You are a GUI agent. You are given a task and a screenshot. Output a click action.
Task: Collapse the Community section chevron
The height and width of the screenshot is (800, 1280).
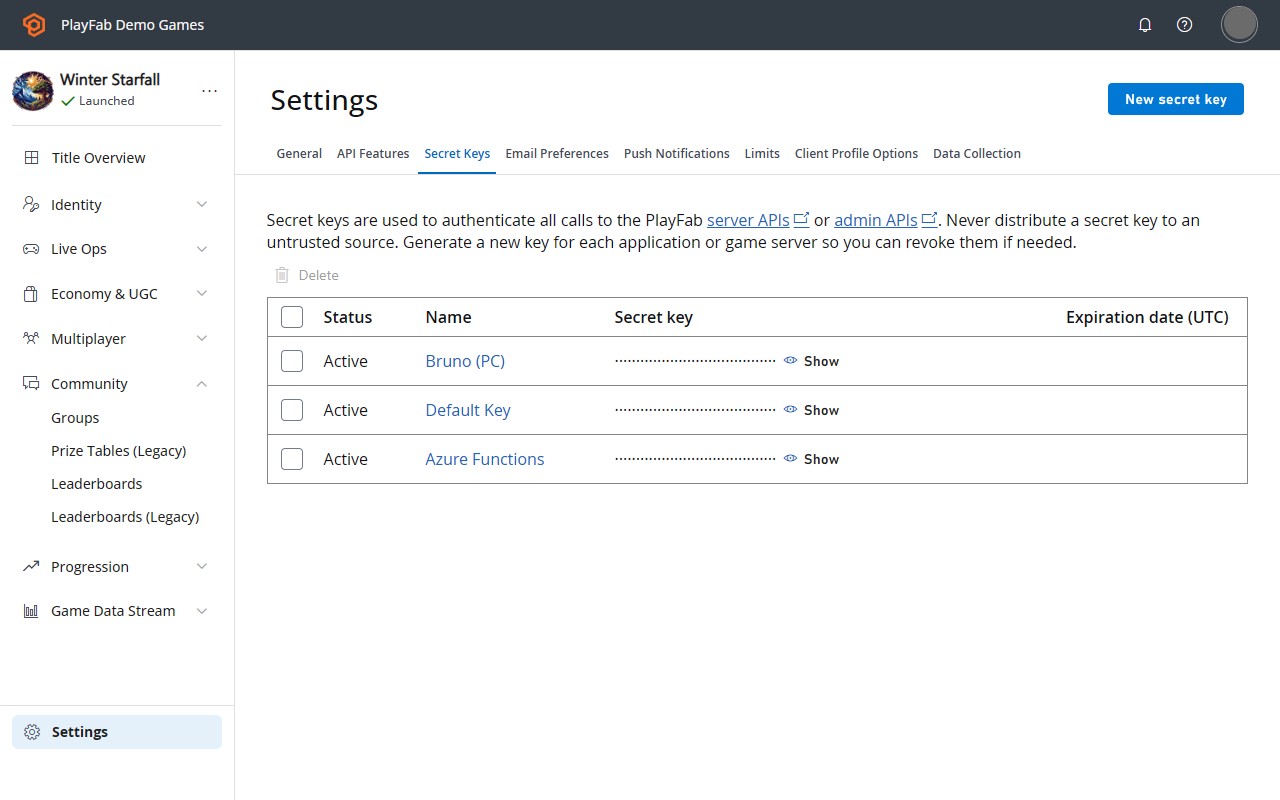click(202, 384)
